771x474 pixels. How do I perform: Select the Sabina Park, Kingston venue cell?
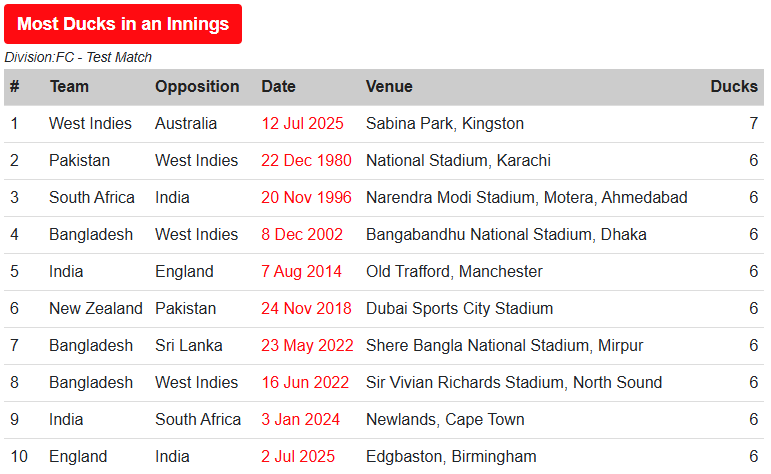pos(445,123)
